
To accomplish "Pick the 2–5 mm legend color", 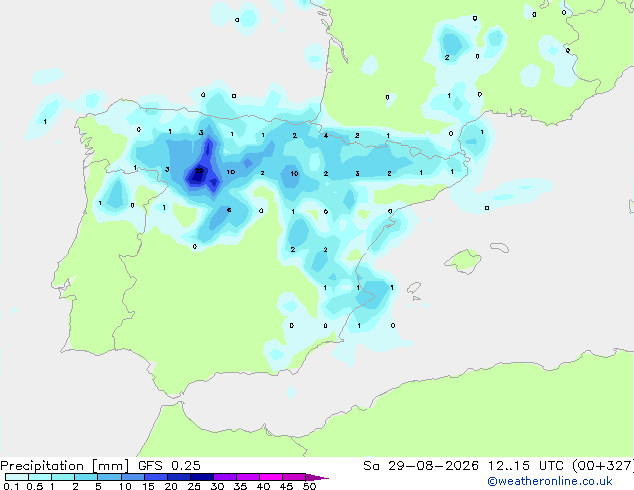I will pyautogui.click(x=86, y=477).
